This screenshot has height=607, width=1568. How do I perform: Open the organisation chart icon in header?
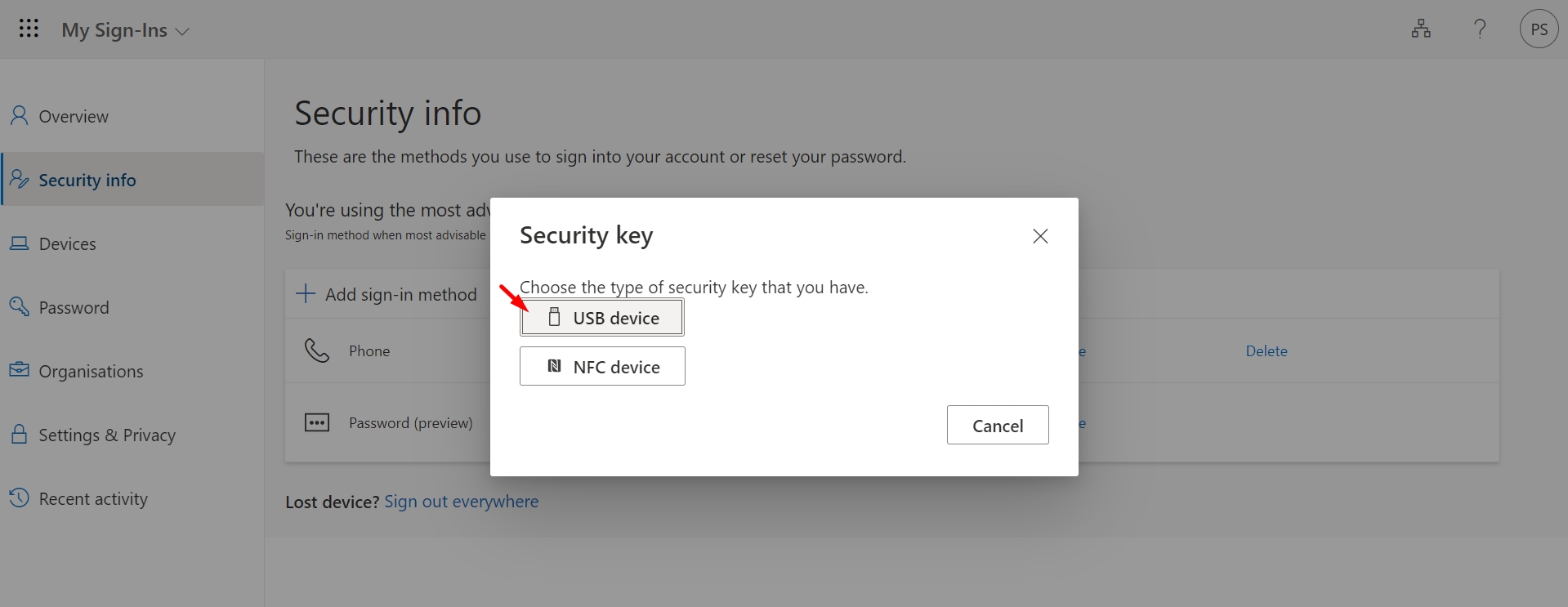point(1421,29)
